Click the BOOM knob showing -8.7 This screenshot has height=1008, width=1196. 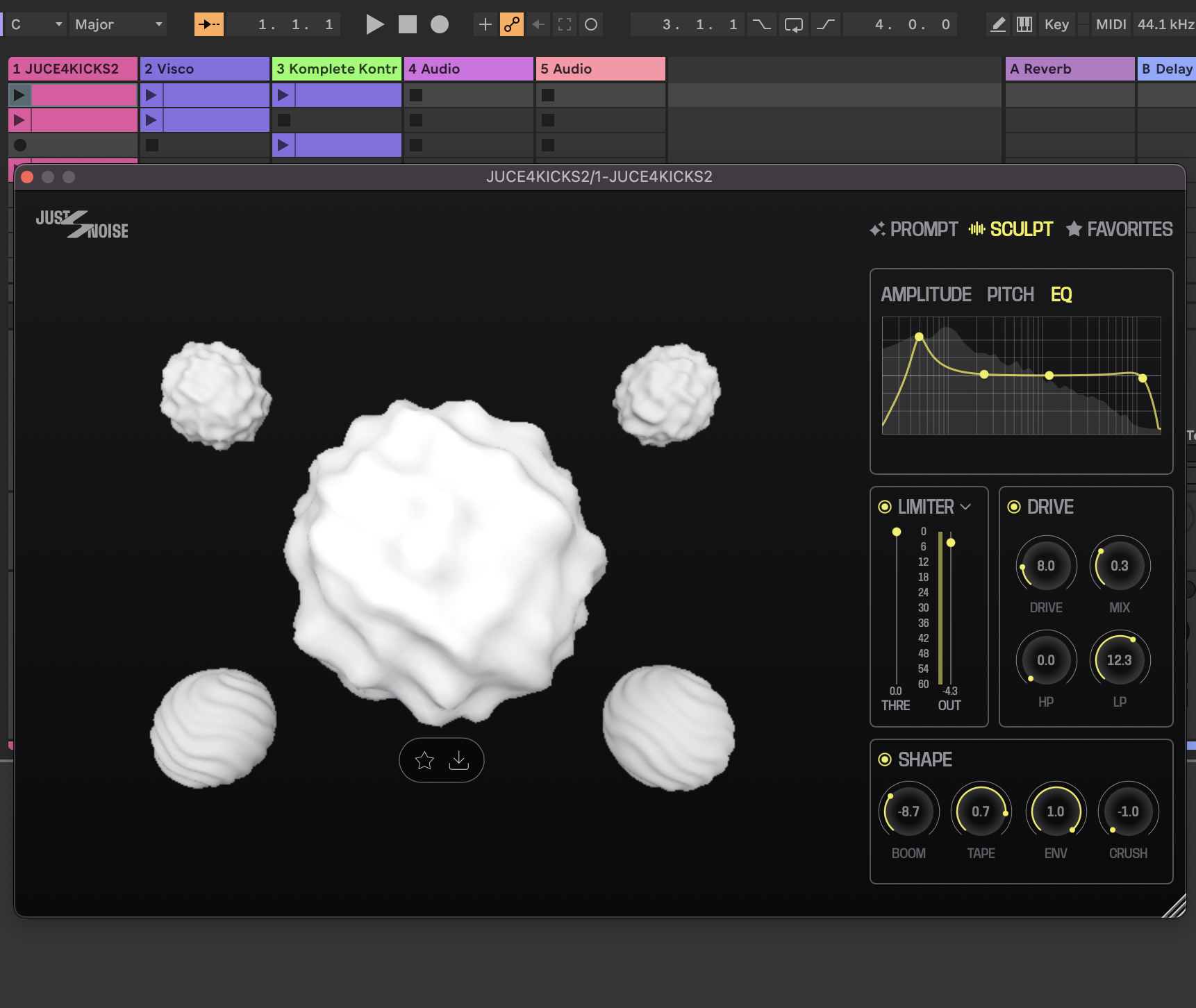pyautogui.click(x=908, y=812)
